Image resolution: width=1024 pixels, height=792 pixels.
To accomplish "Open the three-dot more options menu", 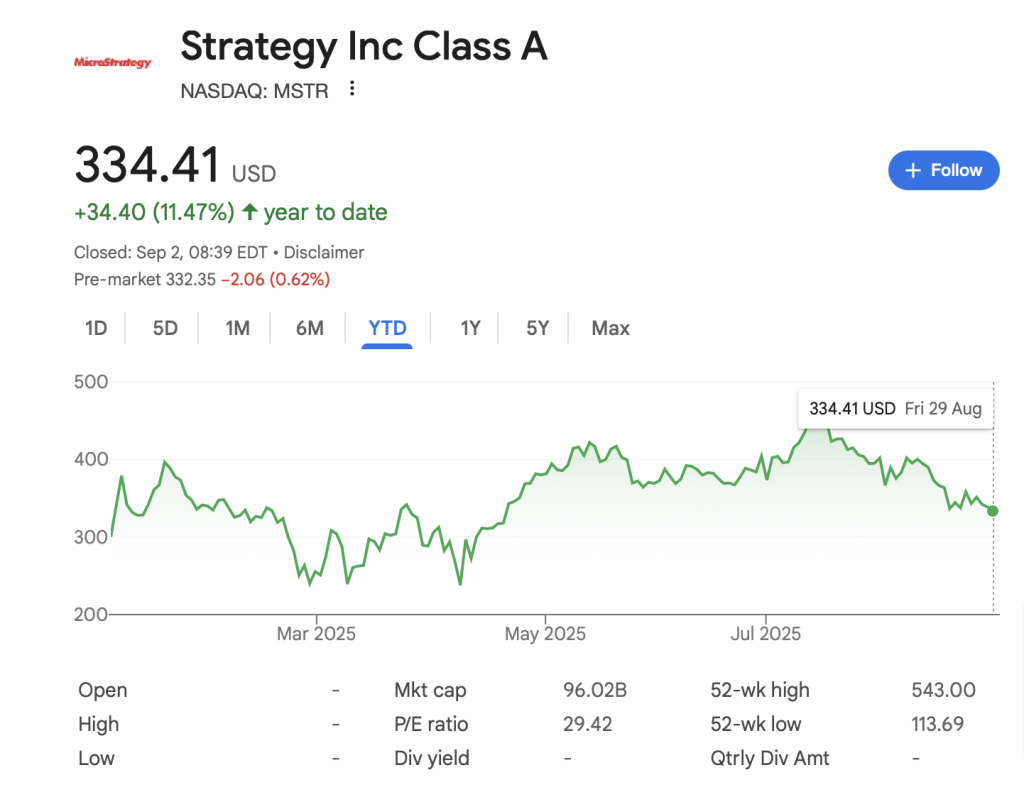I will (351, 90).
